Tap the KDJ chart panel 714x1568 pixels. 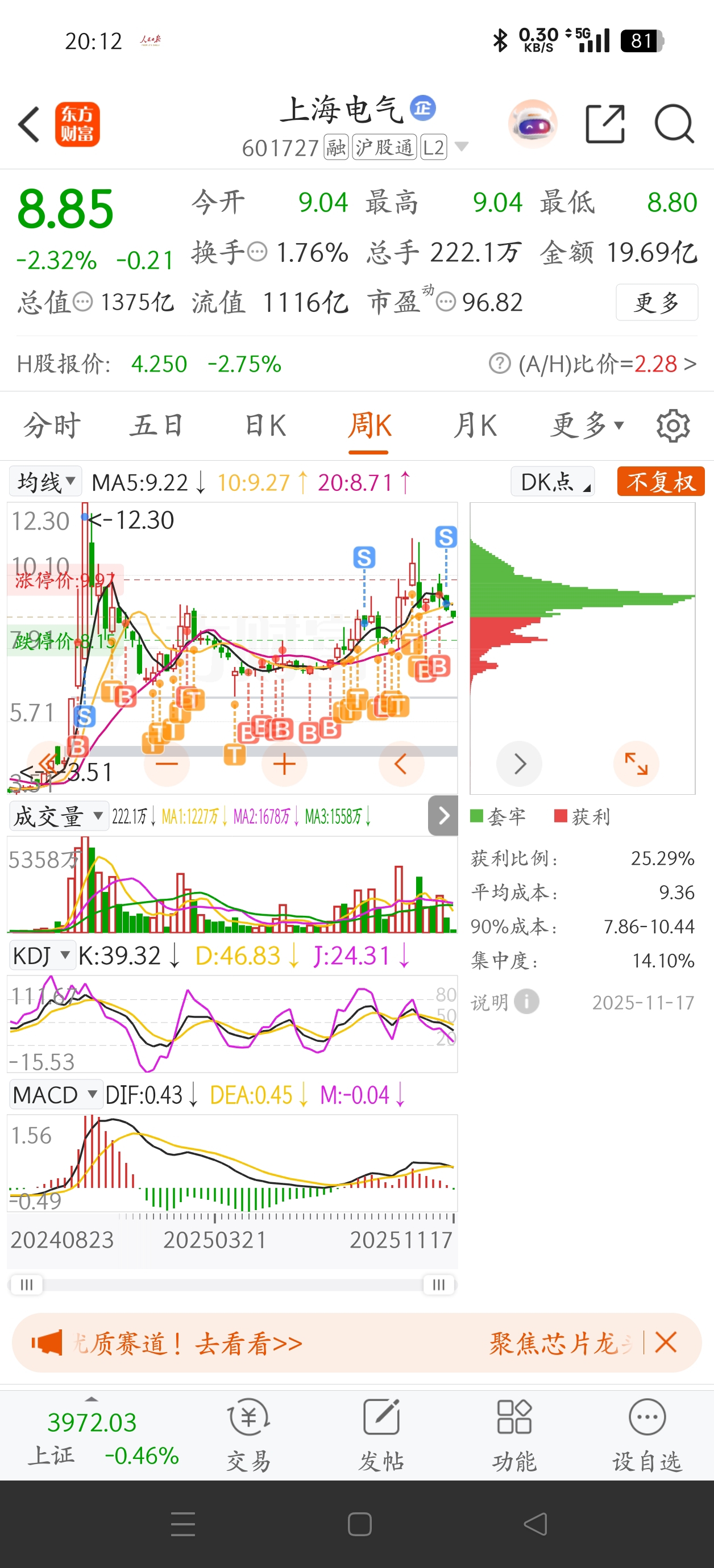[x=232, y=1023]
